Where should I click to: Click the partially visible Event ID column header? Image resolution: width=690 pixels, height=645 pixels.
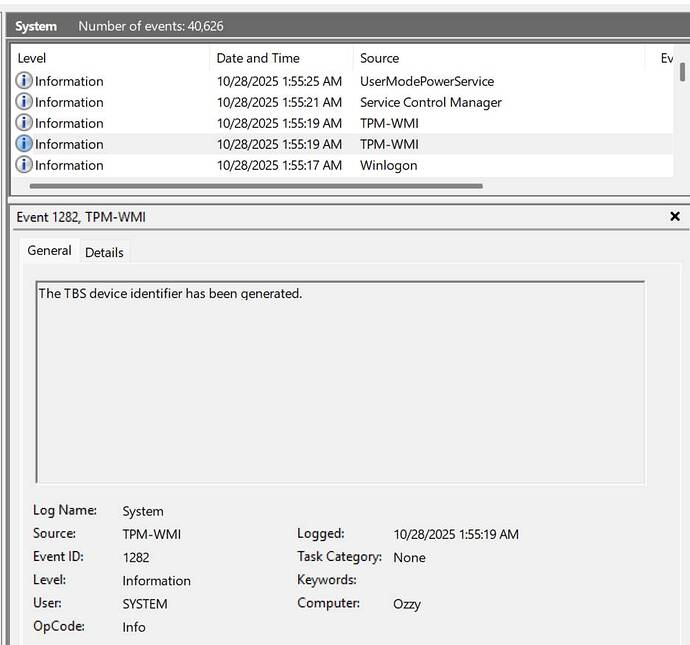(x=666, y=58)
